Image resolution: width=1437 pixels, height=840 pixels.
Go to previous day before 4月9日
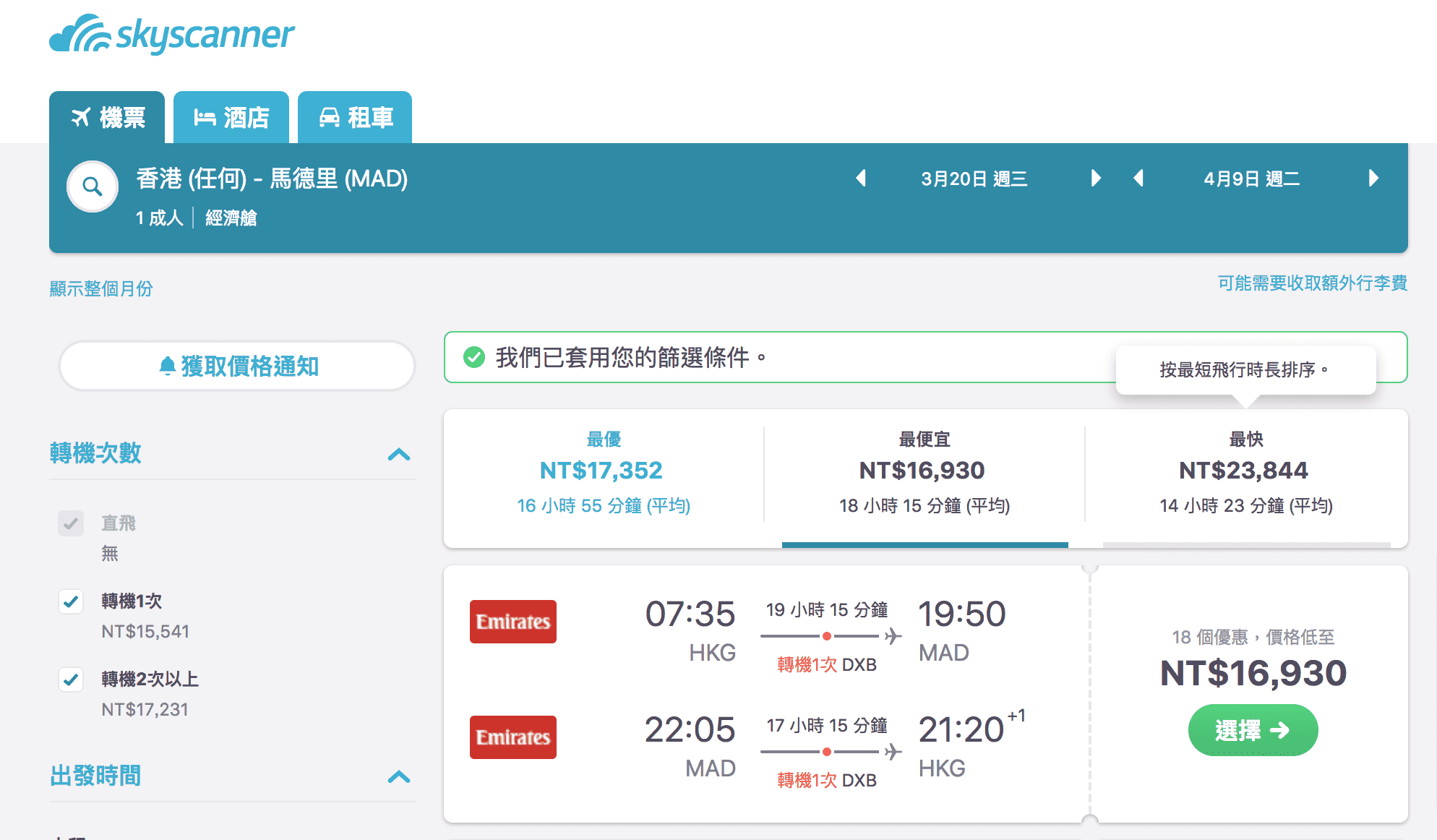(1138, 179)
